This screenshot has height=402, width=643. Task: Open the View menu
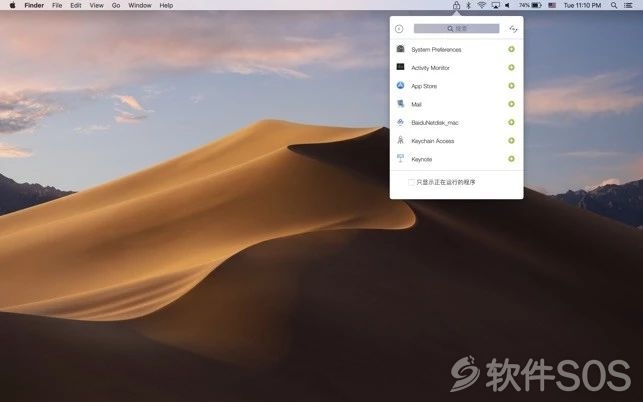click(96, 5)
